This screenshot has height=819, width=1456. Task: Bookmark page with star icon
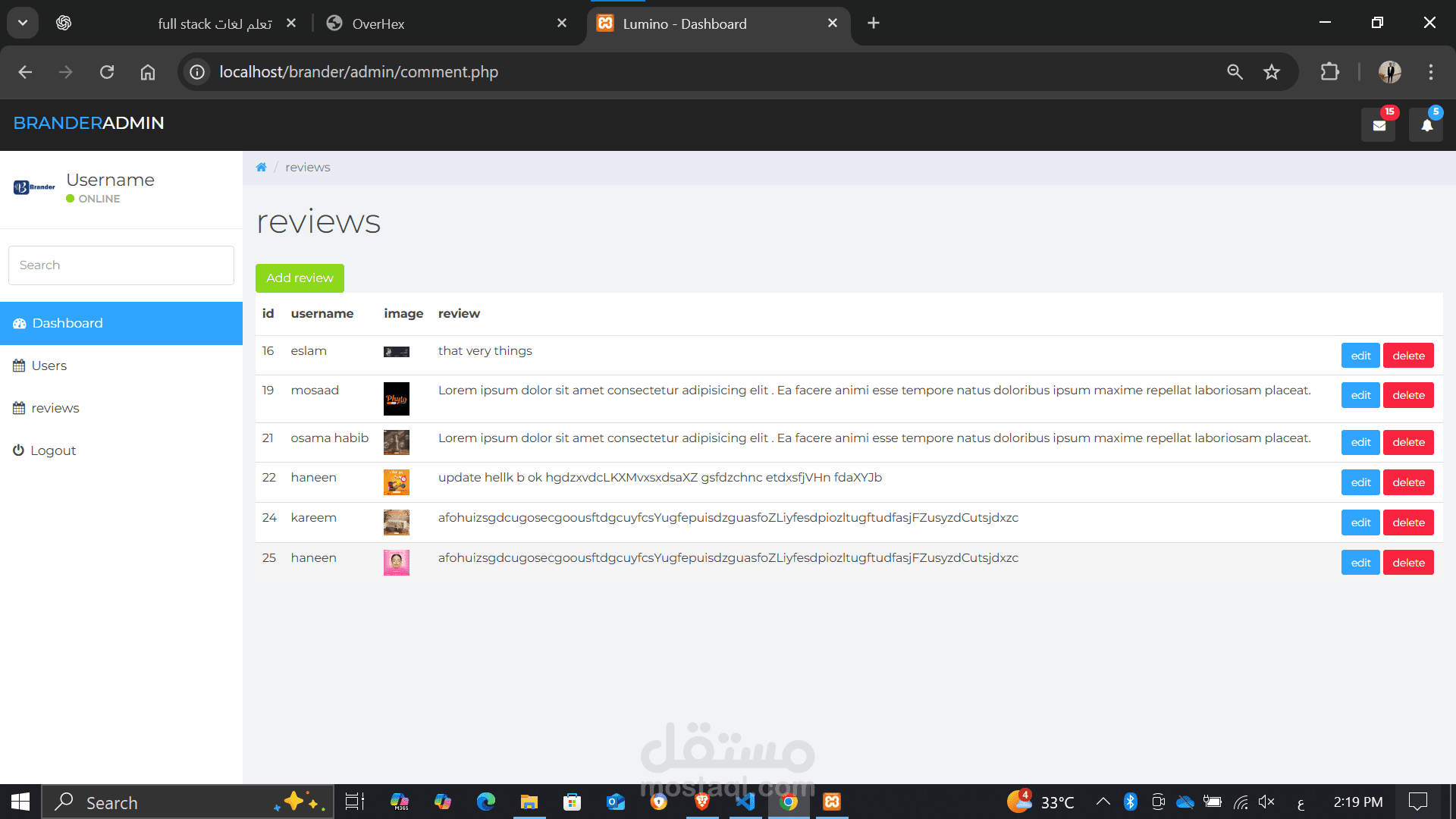click(x=1272, y=72)
